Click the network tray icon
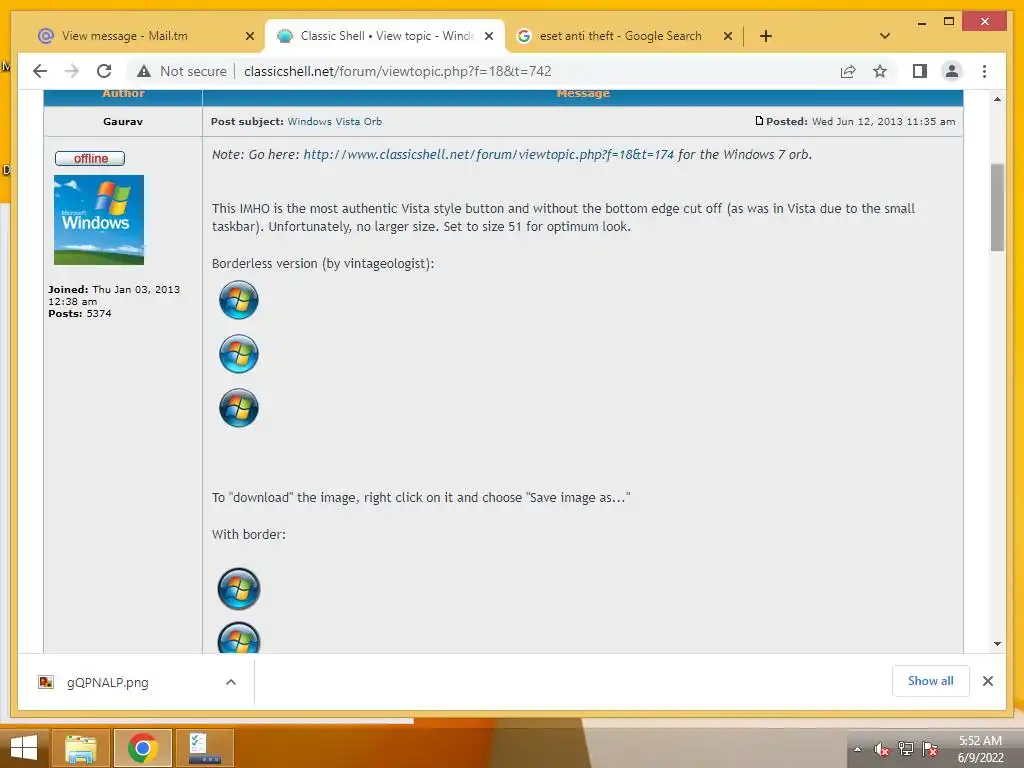 pos(906,749)
